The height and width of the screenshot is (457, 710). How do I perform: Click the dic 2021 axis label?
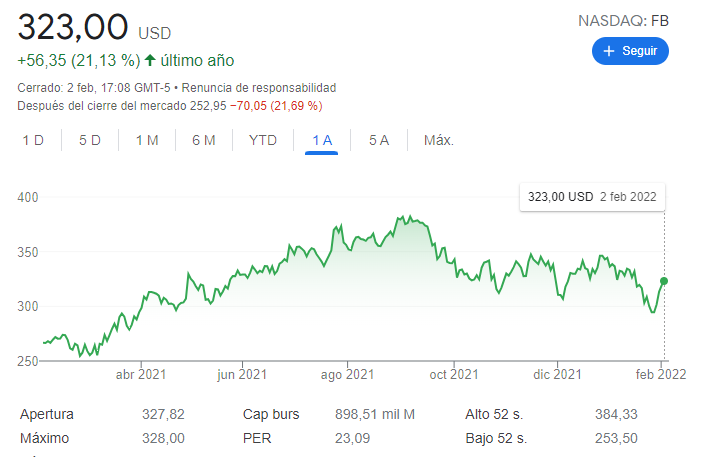(557, 375)
